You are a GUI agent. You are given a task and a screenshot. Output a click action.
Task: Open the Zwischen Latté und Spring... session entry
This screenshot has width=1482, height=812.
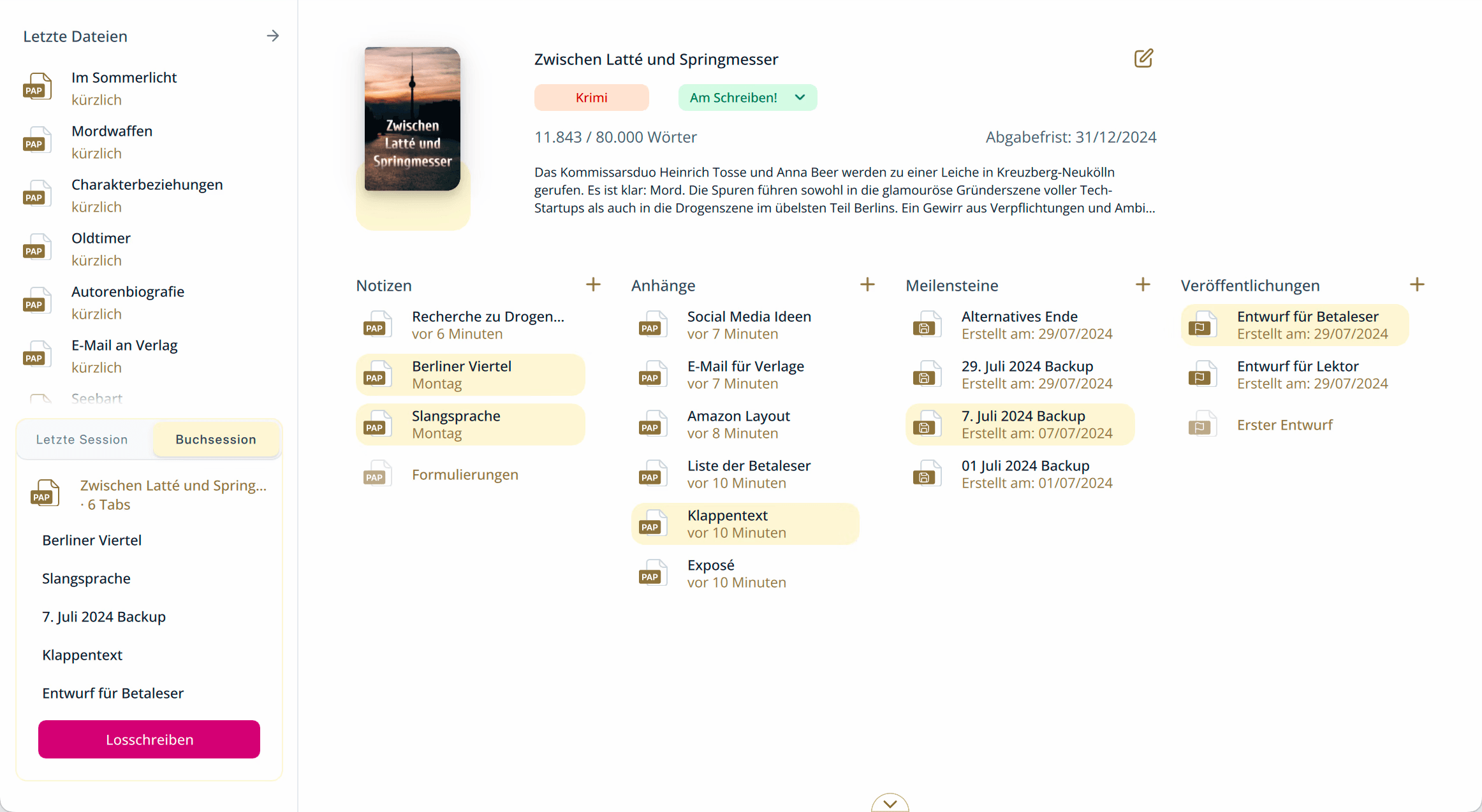click(149, 495)
